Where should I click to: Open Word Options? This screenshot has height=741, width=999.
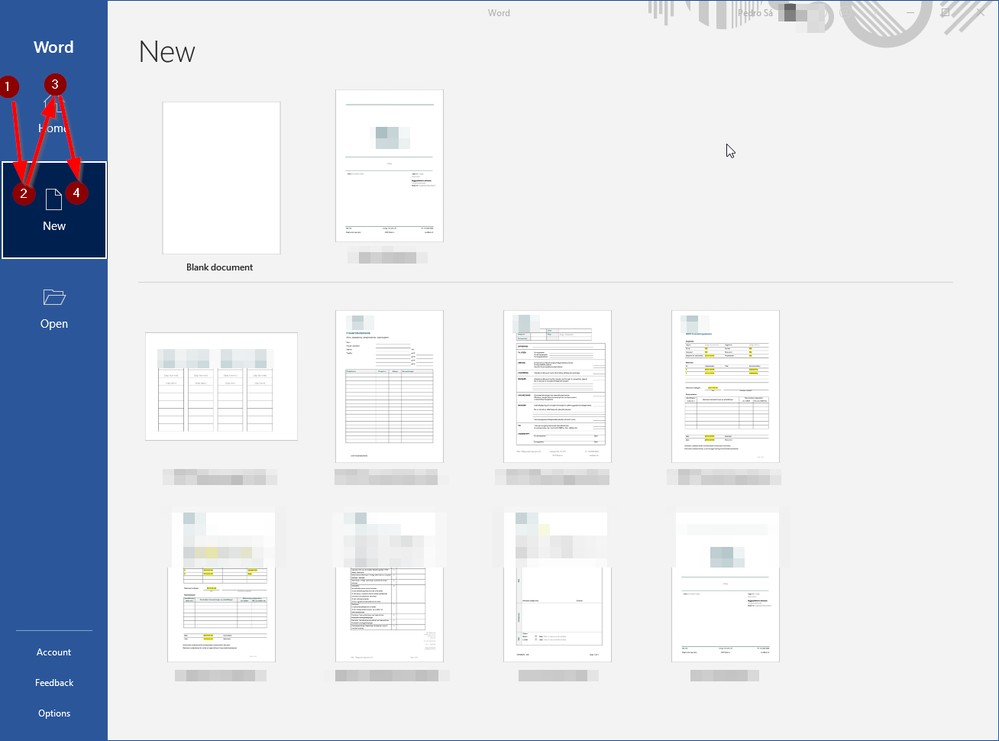coord(54,713)
